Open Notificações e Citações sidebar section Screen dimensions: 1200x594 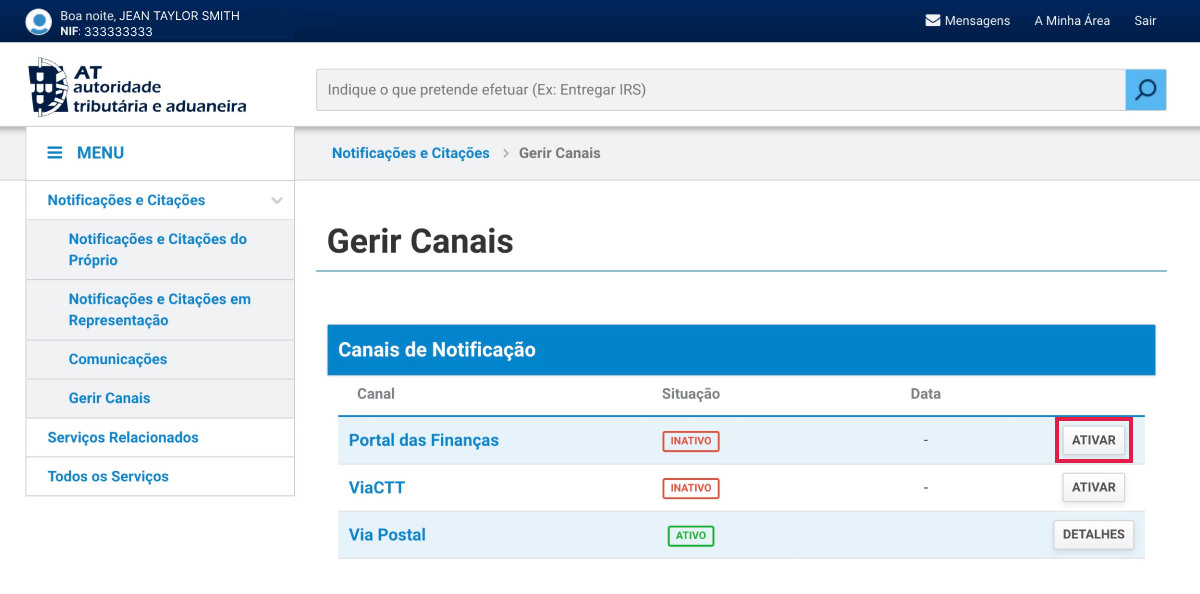tap(126, 200)
